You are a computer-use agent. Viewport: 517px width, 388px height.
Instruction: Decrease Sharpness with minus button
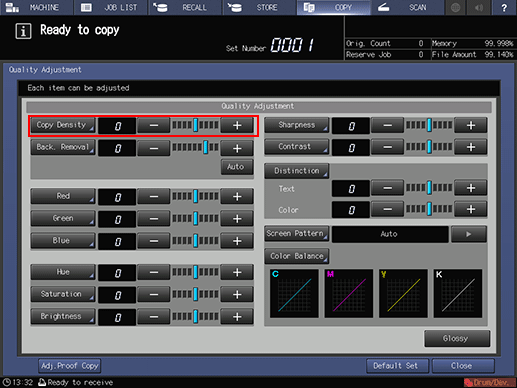[387, 126]
